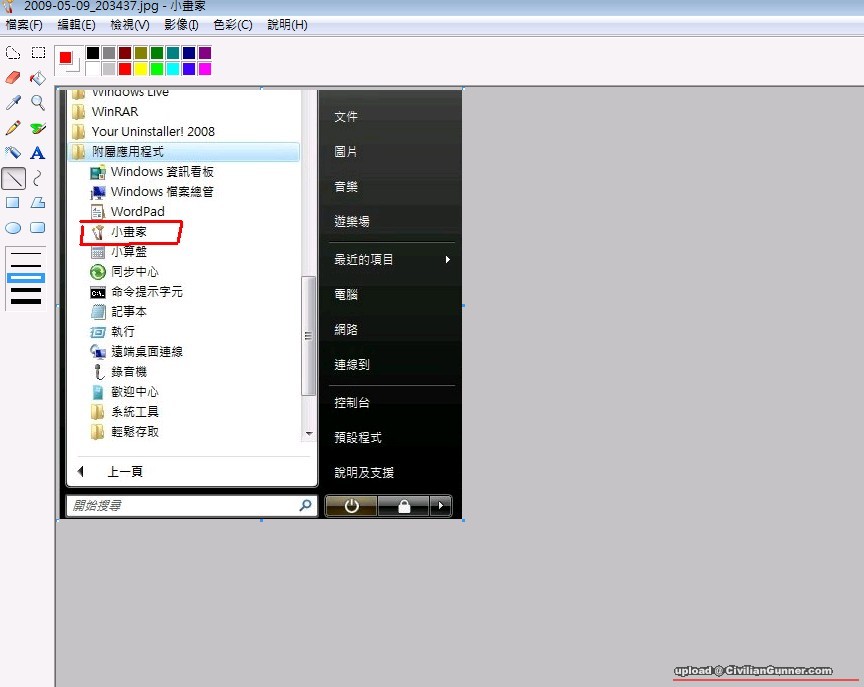Select the Magnifier tool
The width and height of the screenshot is (864, 687).
tap(38, 103)
